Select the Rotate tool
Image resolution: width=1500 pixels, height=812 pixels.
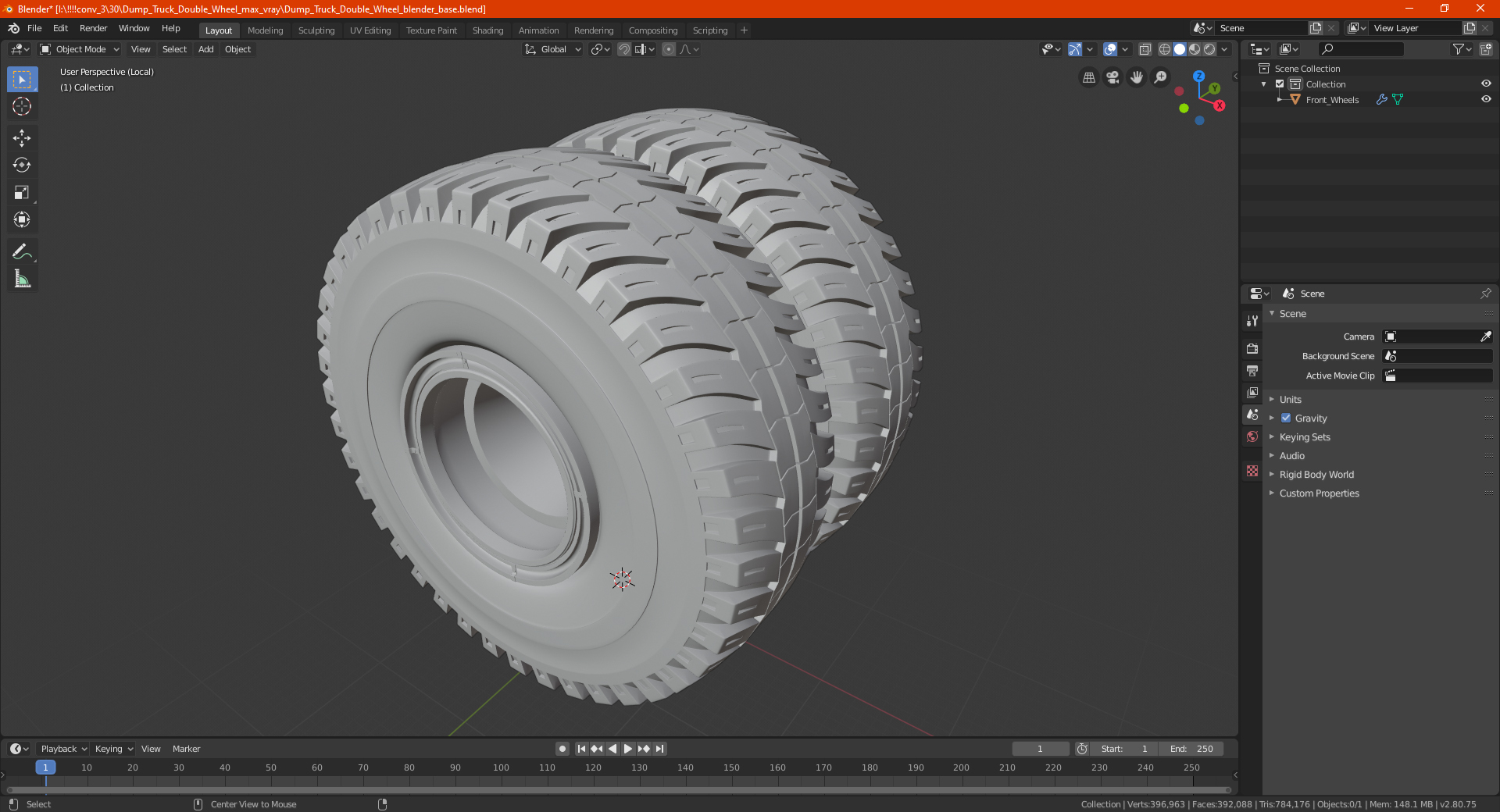point(22,166)
